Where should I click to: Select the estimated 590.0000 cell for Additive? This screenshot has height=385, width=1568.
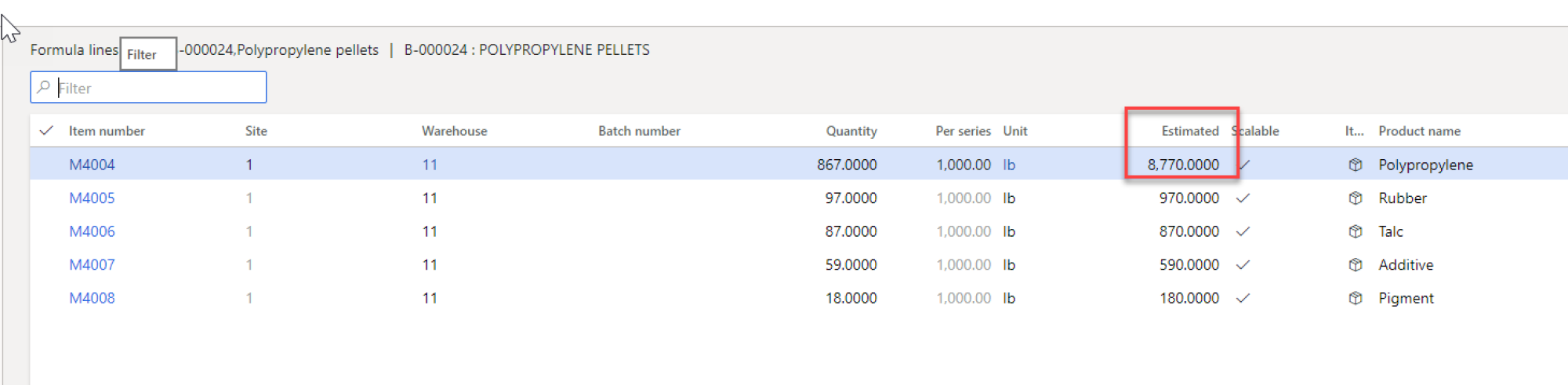tap(1189, 265)
